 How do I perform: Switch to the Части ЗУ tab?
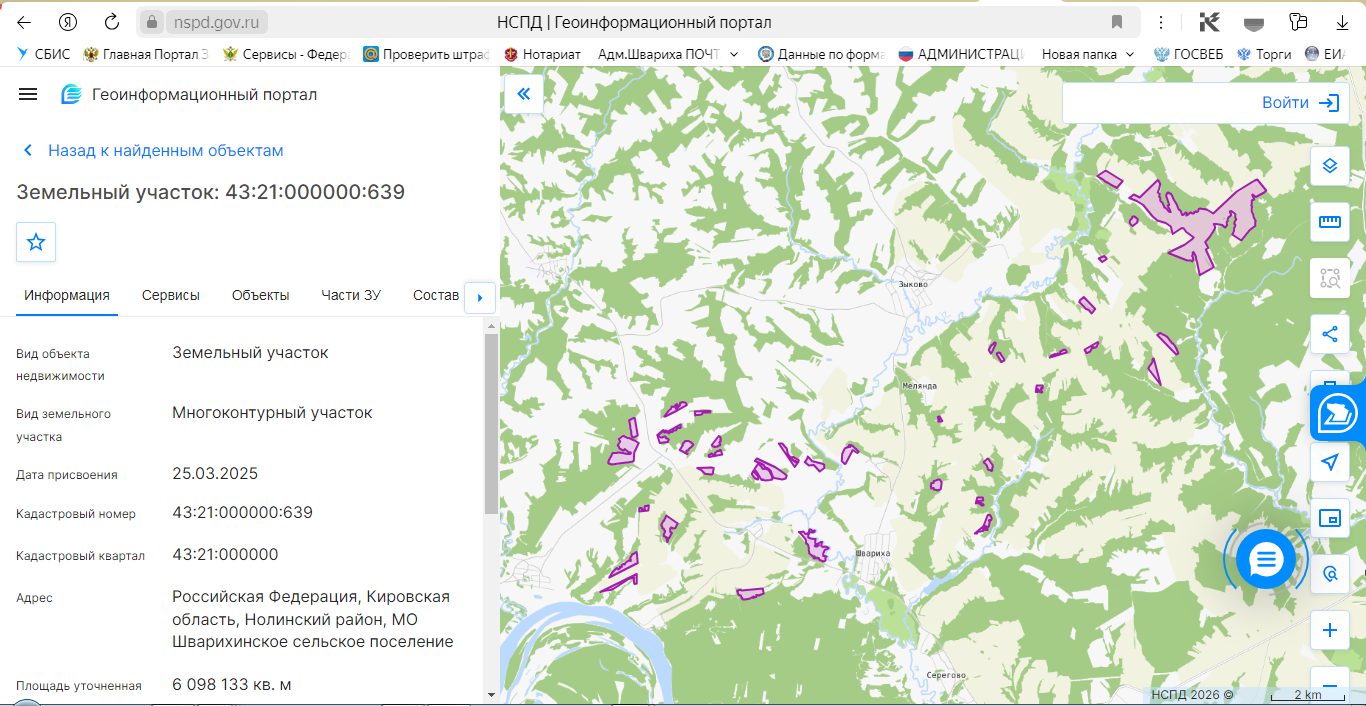click(351, 295)
